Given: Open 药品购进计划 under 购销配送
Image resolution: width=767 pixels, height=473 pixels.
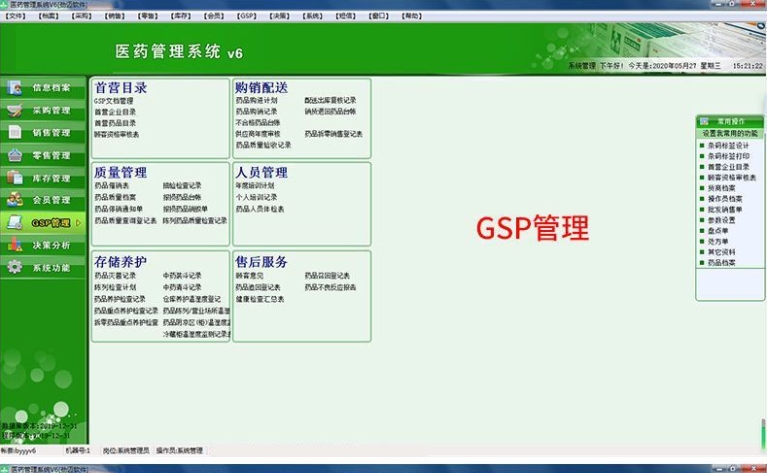Looking at the screenshot, I should click(256, 100).
